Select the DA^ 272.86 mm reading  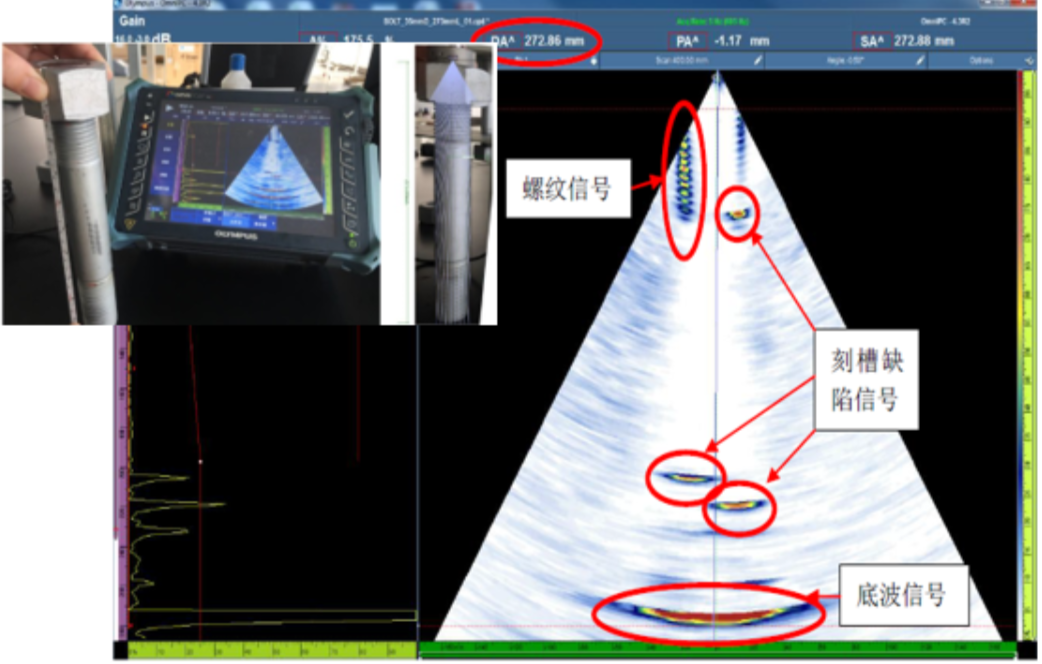[x=538, y=41]
